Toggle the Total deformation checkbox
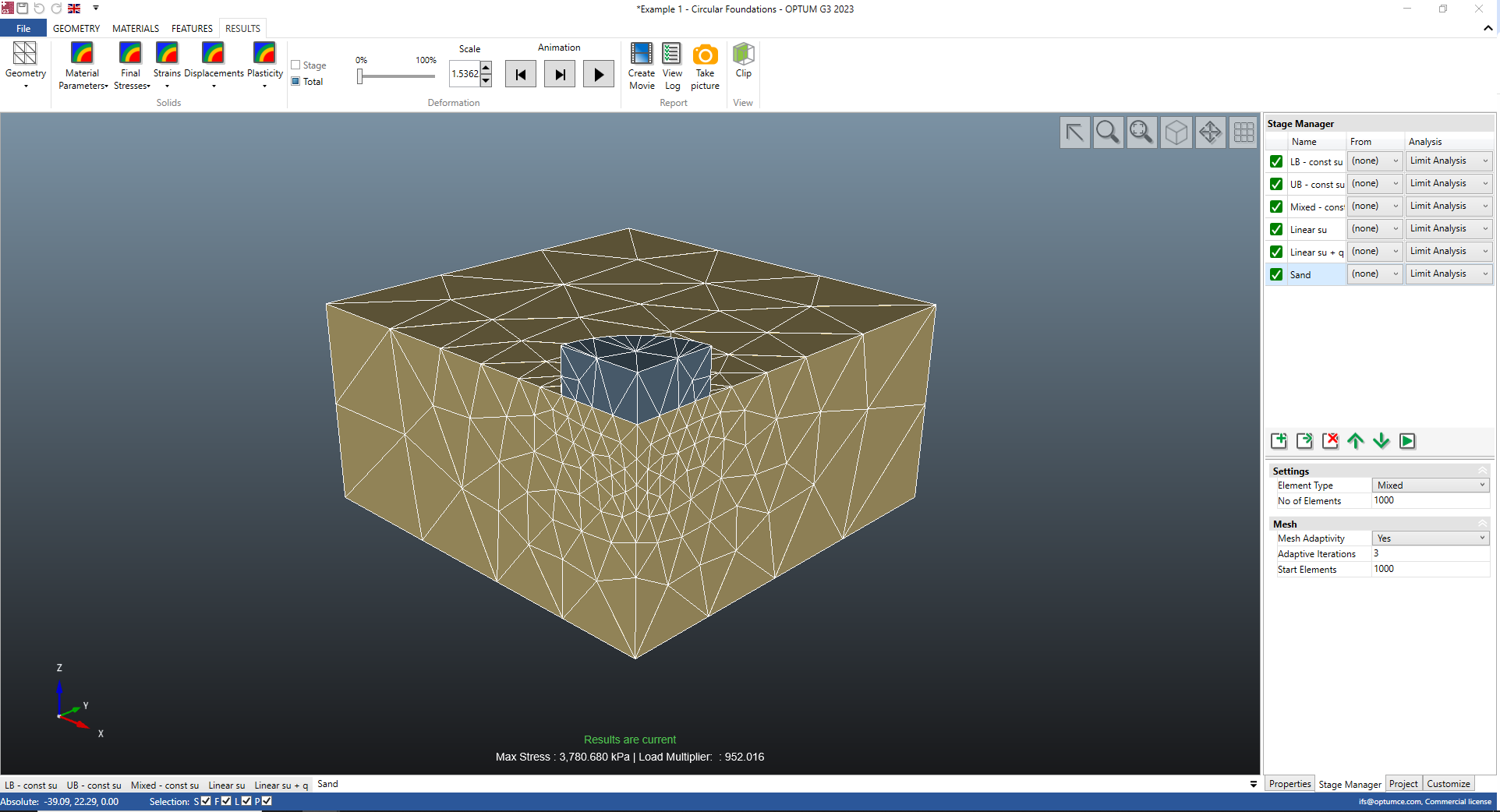 295,81
